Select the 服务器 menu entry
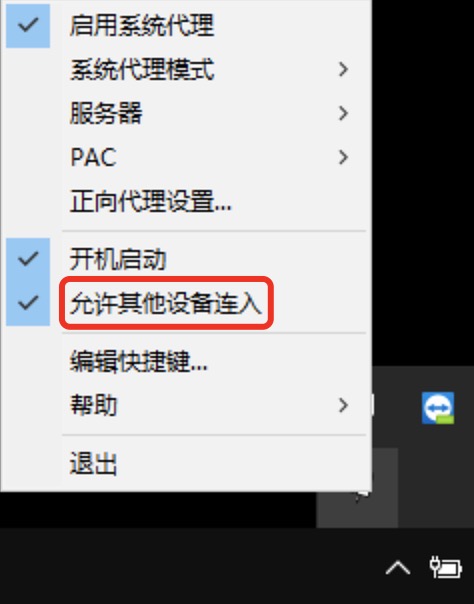474x604 pixels. (214, 113)
